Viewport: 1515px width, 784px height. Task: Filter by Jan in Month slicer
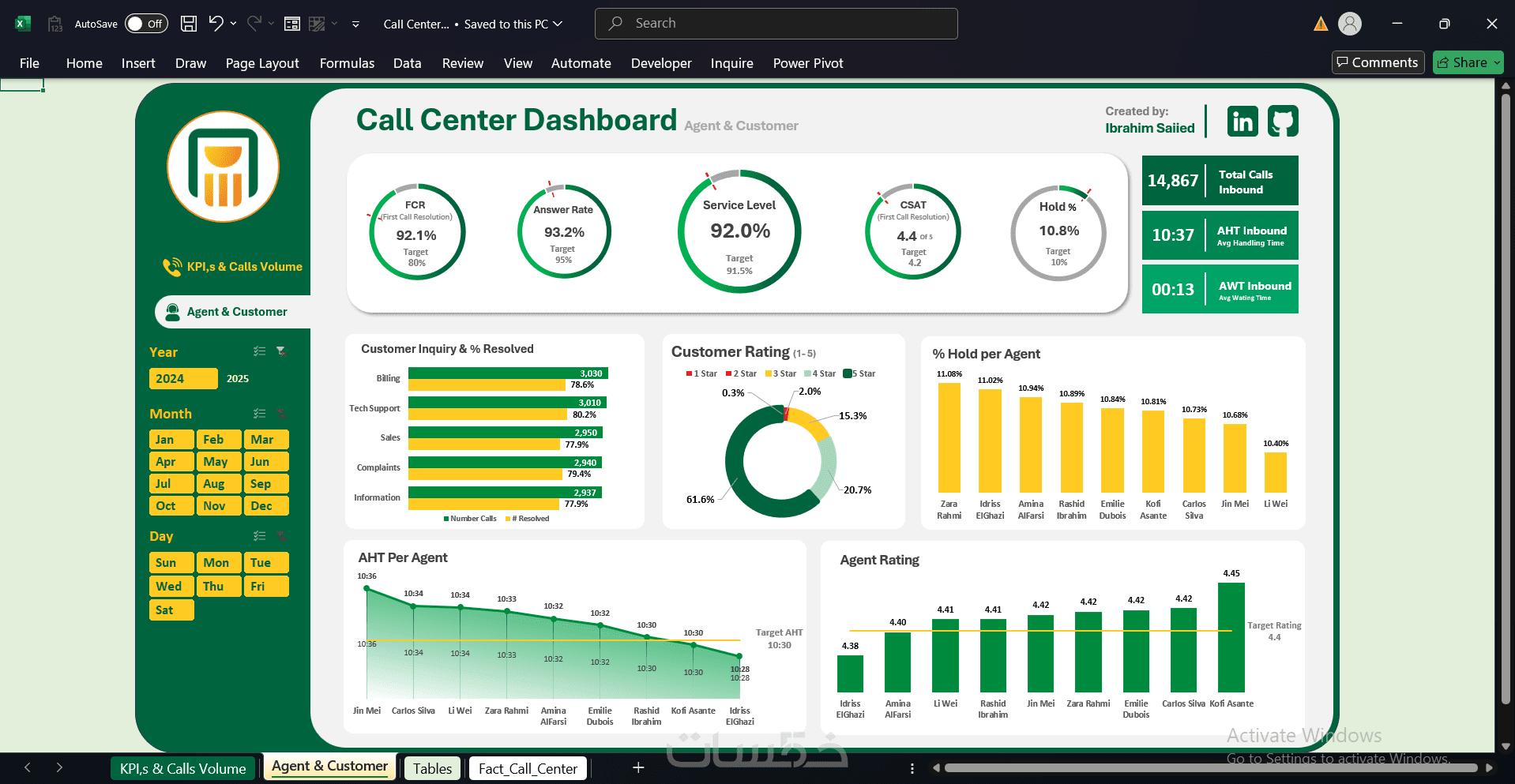point(171,440)
